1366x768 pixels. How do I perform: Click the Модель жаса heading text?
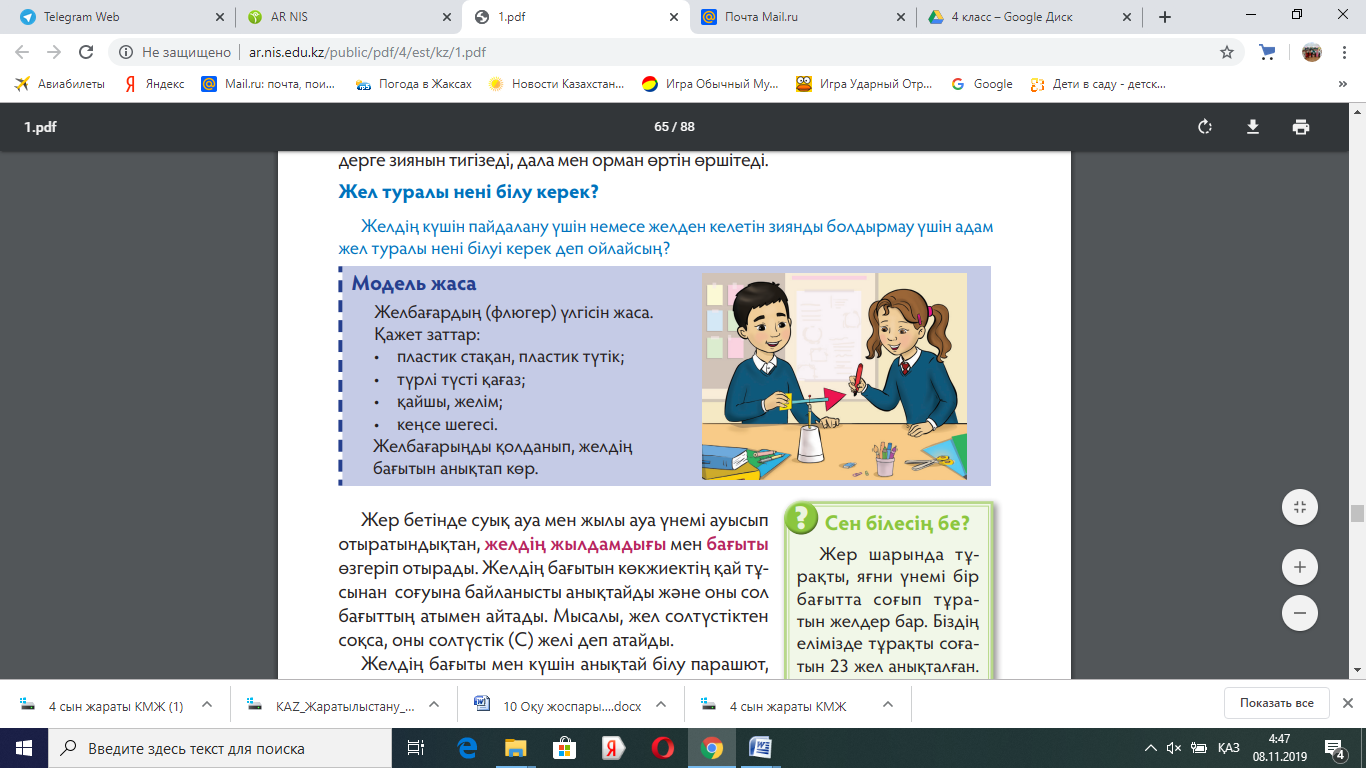point(414,284)
